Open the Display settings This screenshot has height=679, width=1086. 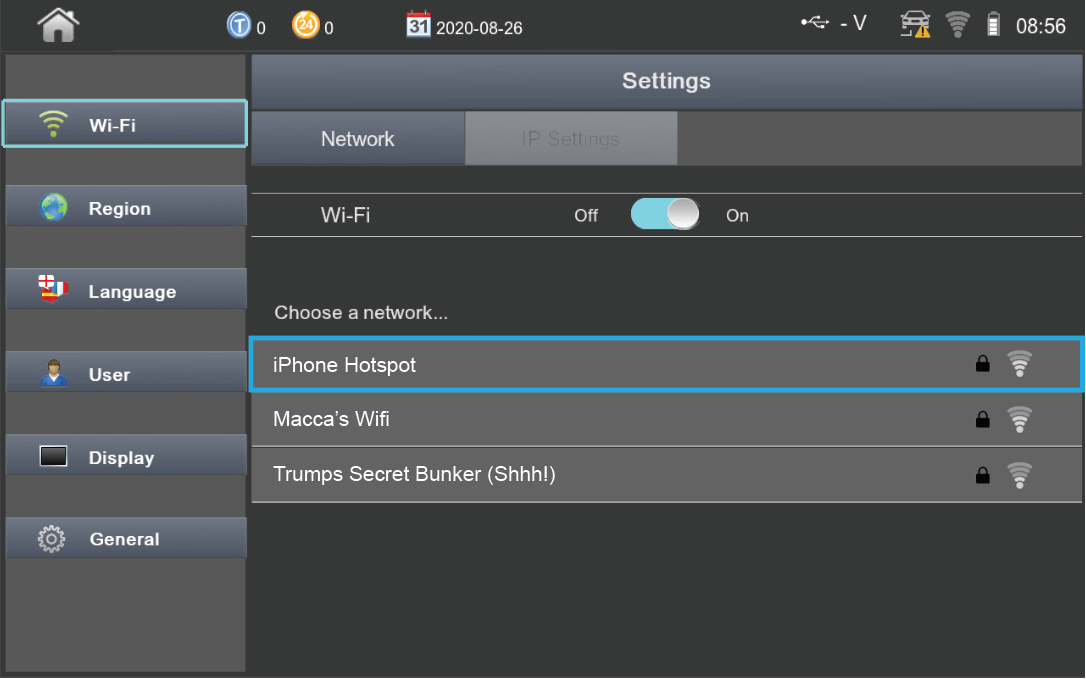click(126, 456)
